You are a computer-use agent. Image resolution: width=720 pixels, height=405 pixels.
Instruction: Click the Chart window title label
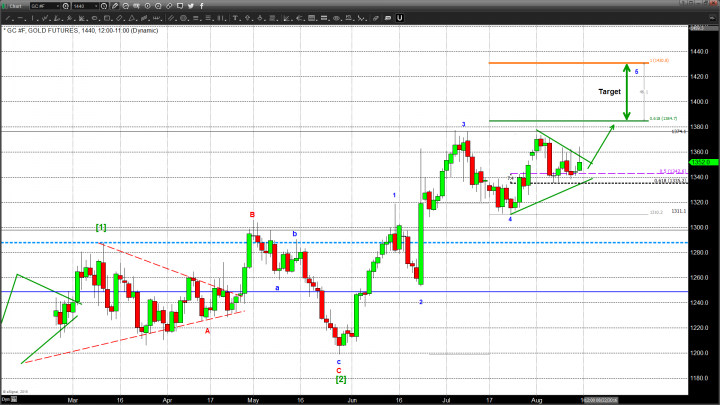click(16, 6)
